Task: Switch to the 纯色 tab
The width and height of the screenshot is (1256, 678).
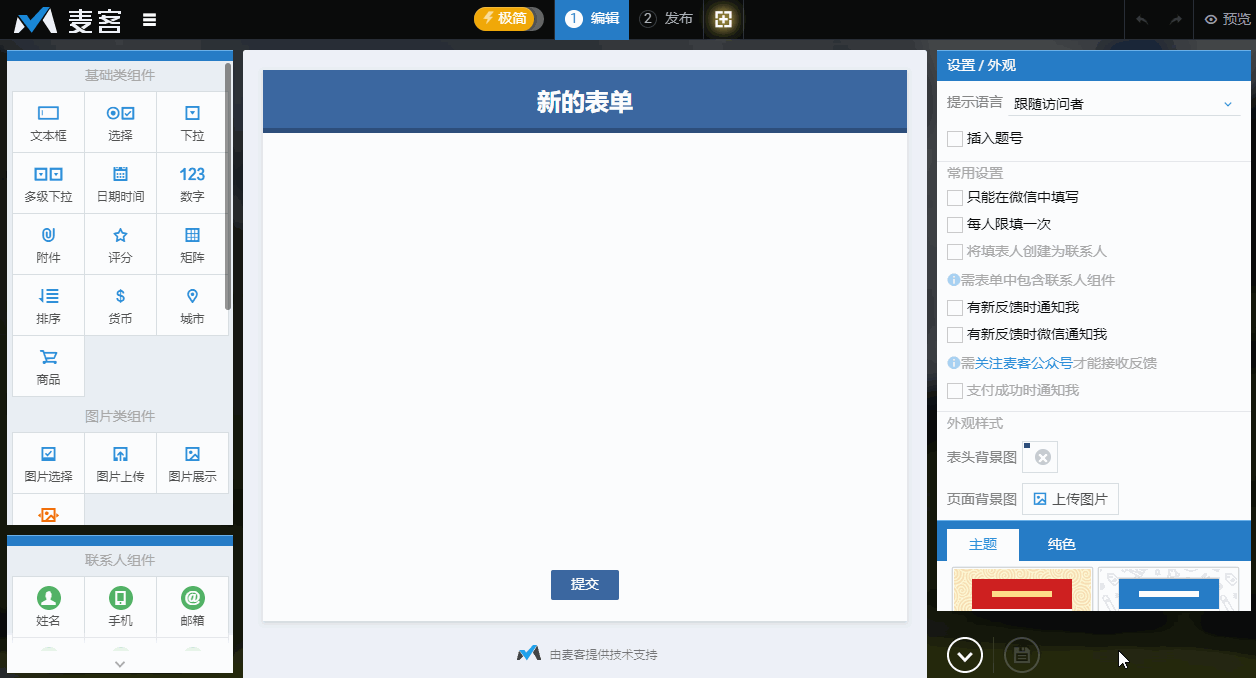Action: click(1061, 545)
